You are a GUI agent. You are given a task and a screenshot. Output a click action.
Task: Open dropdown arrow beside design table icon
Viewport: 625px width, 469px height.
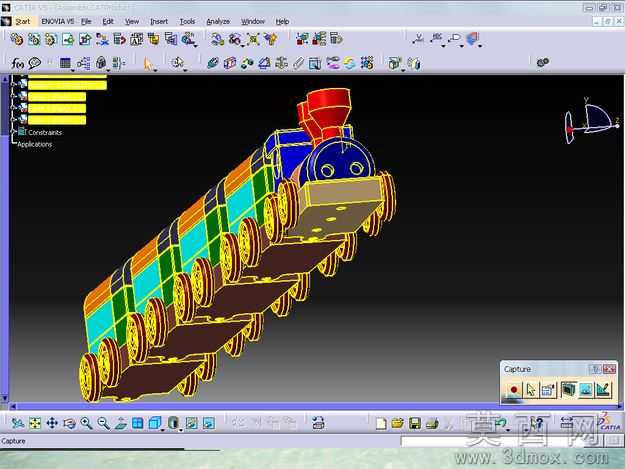pos(73,71)
